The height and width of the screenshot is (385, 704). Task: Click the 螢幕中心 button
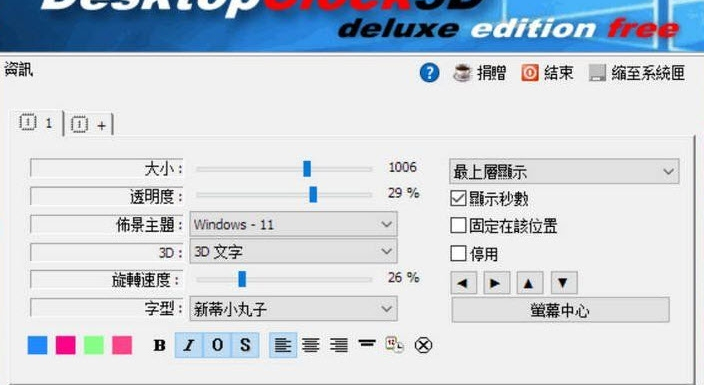coord(560,310)
